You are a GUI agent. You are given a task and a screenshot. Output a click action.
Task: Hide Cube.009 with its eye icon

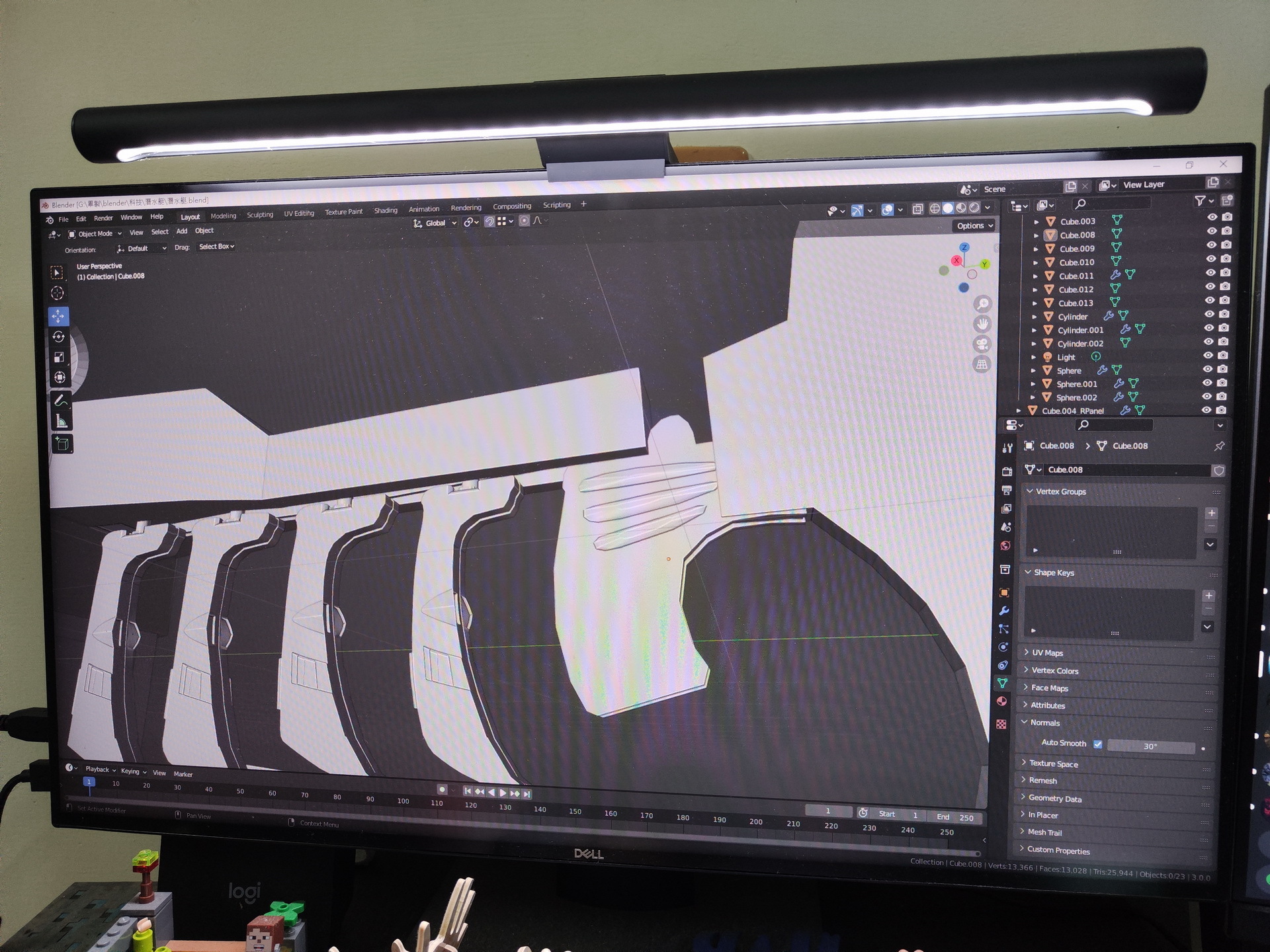1211,245
